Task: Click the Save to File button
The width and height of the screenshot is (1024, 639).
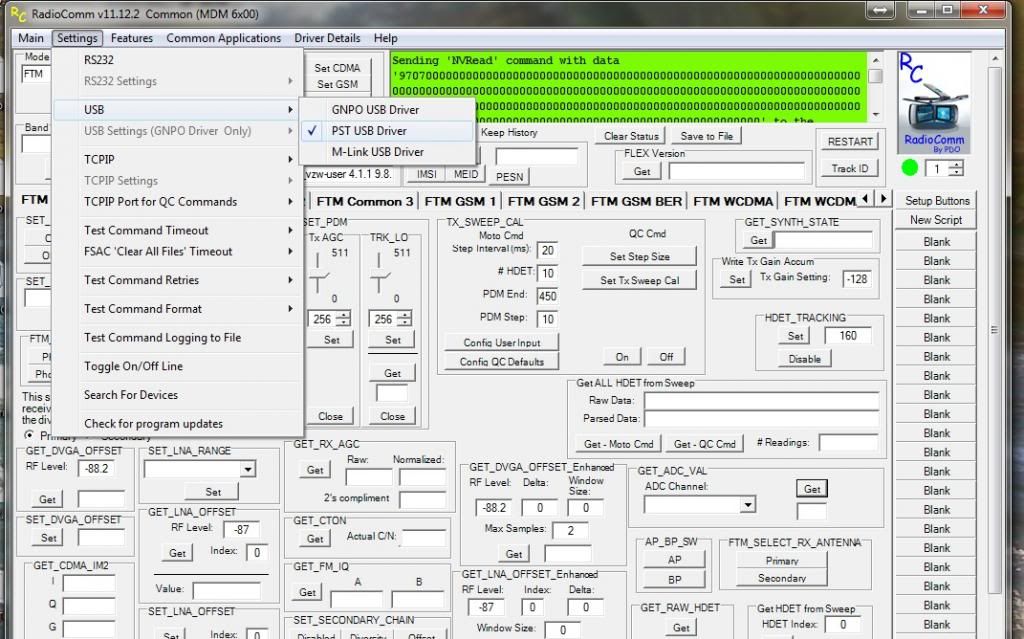Action: click(x=707, y=136)
